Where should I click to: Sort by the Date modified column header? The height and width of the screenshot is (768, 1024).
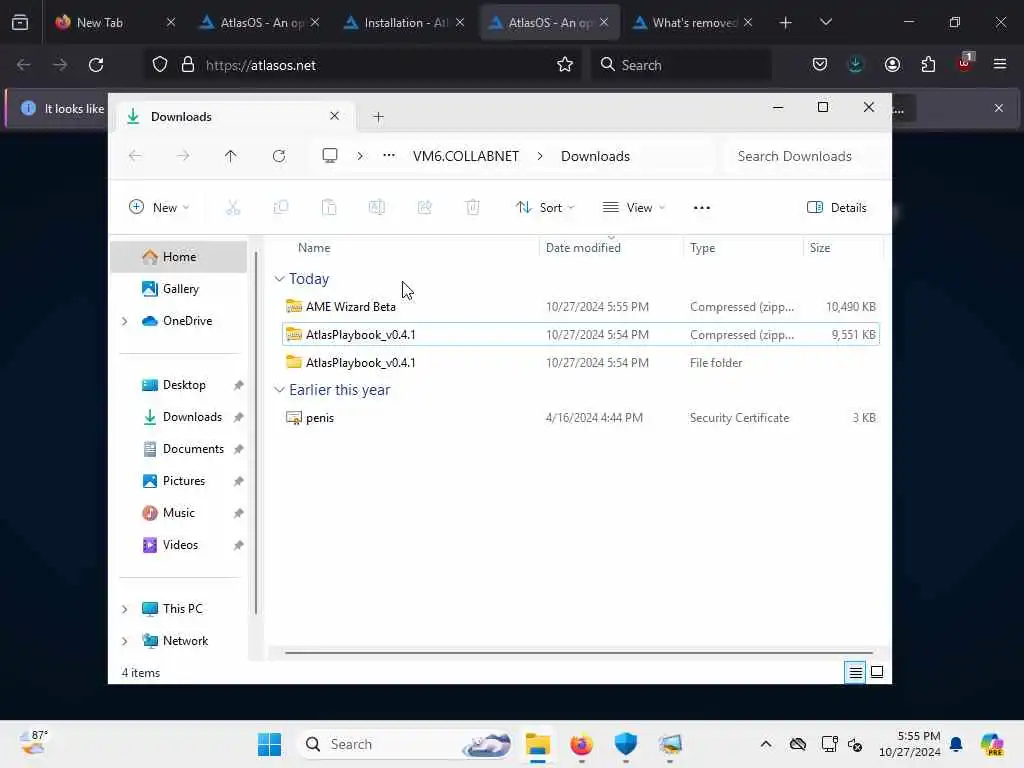coord(611,248)
